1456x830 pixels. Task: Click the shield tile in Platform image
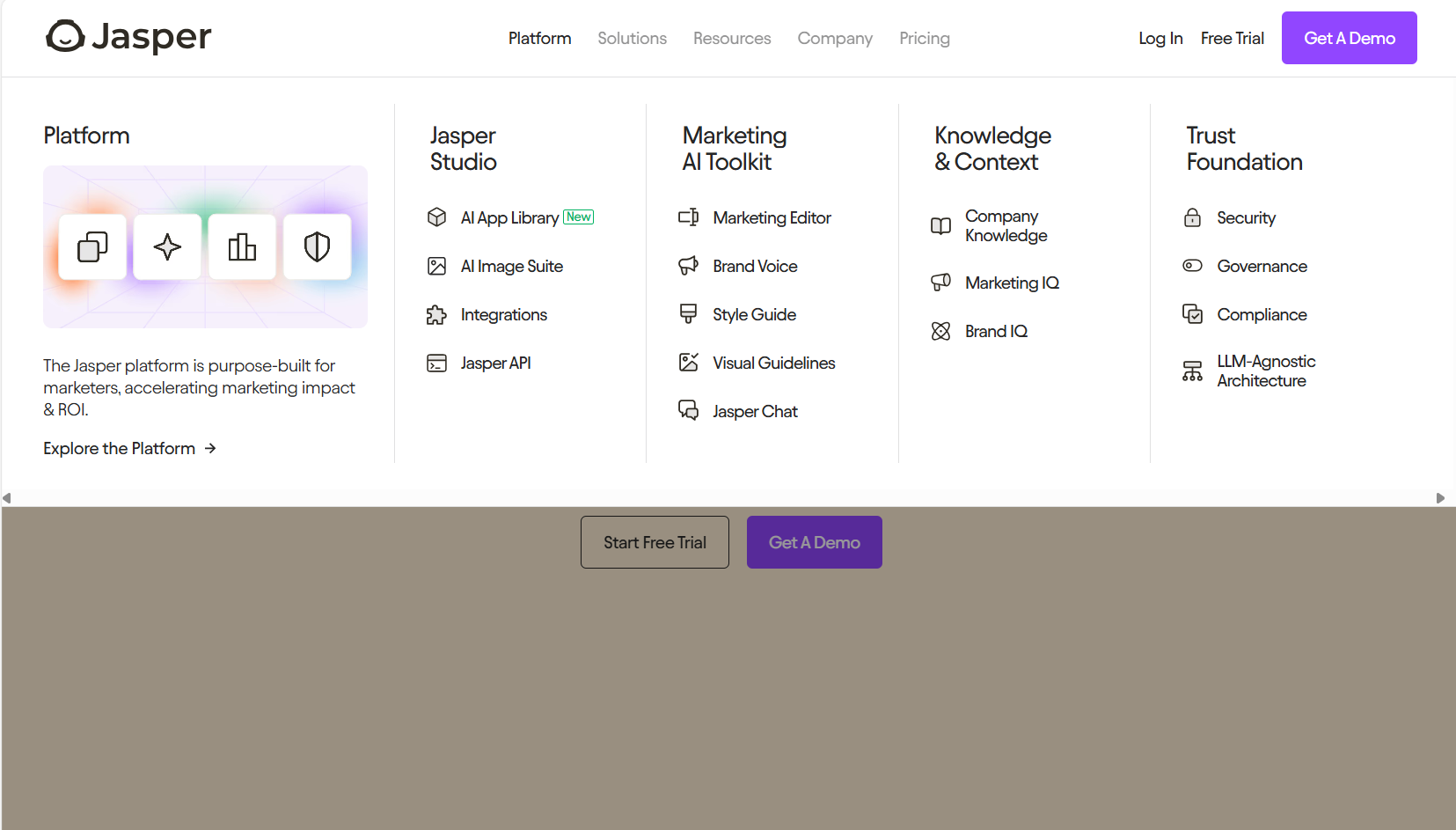(x=317, y=247)
